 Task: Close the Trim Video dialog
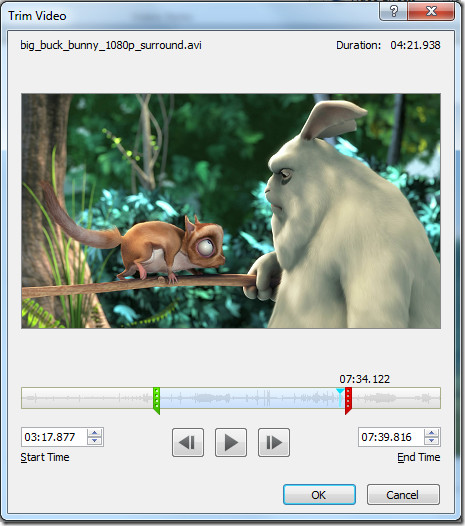pos(431,11)
